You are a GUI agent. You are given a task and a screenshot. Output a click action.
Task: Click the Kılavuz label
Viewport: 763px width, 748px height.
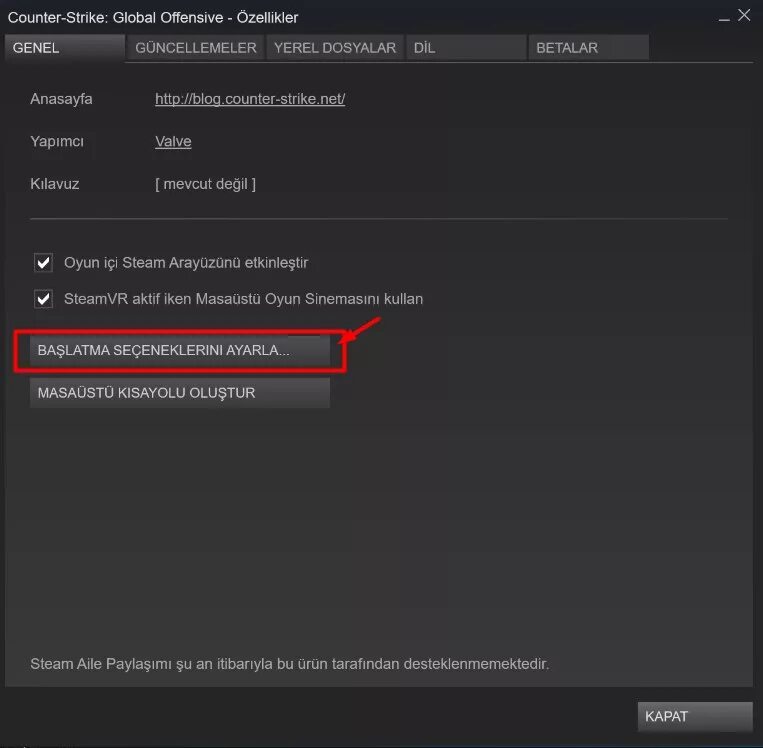pyautogui.click(x=54, y=184)
